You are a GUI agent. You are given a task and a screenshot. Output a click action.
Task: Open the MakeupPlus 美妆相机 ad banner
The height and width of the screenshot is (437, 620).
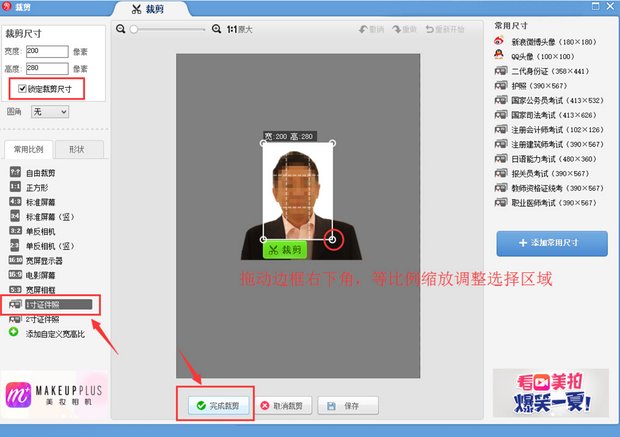click(55, 394)
